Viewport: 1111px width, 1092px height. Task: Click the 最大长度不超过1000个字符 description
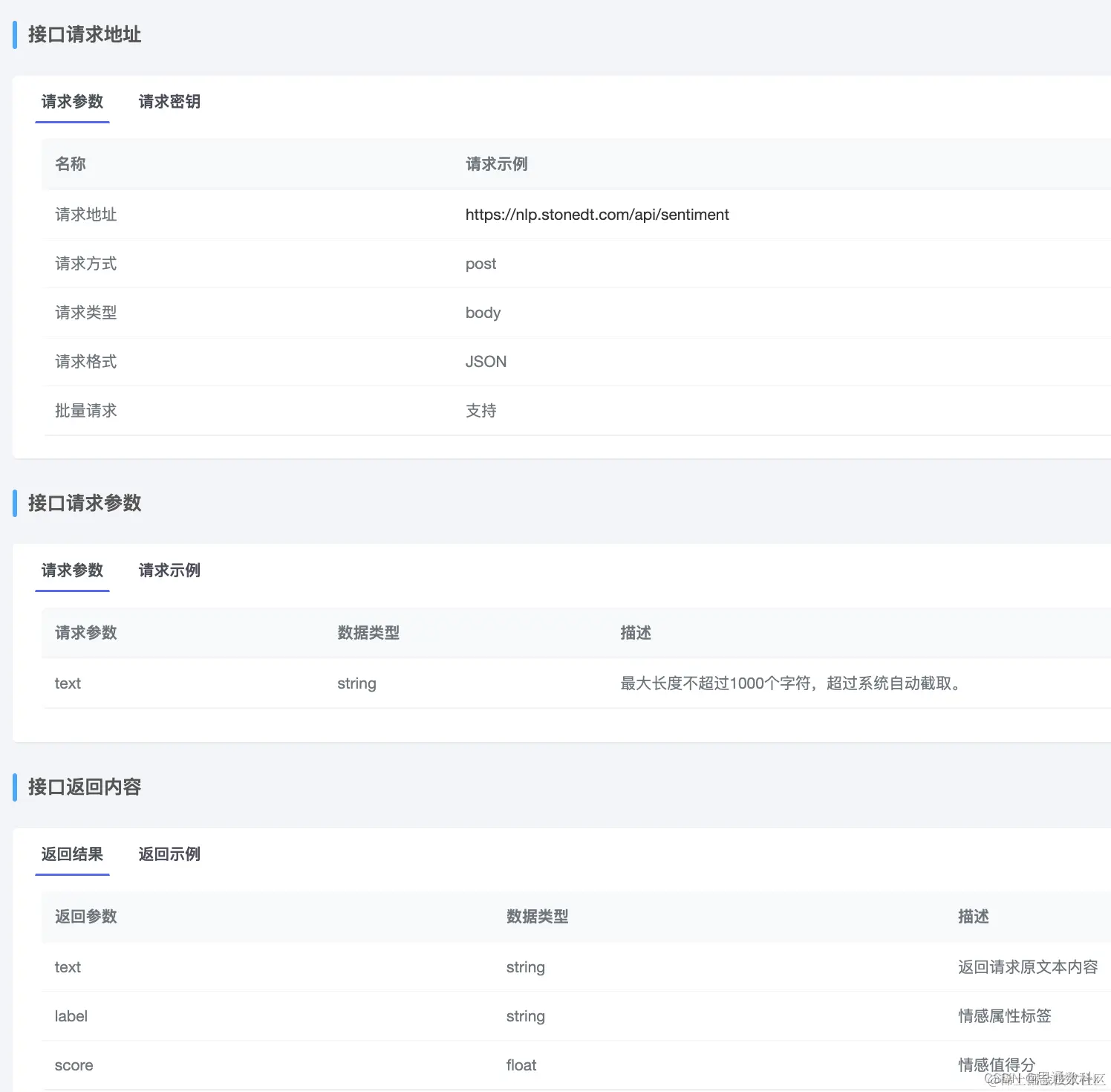click(792, 683)
